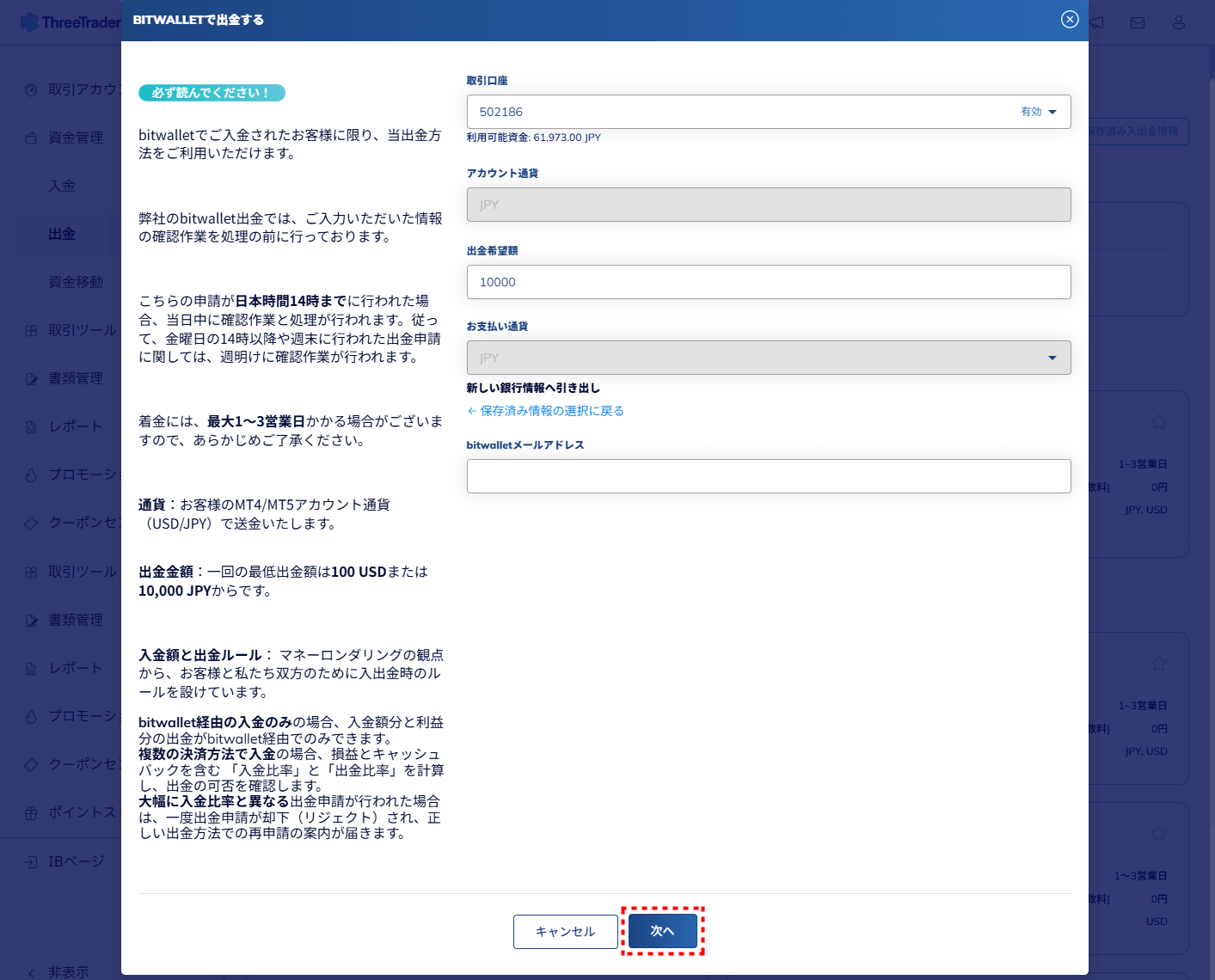Image resolution: width=1215 pixels, height=980 pixels.
Task: Click favorite star on first 1~3営業日 card
Action: pos(1159,421)
